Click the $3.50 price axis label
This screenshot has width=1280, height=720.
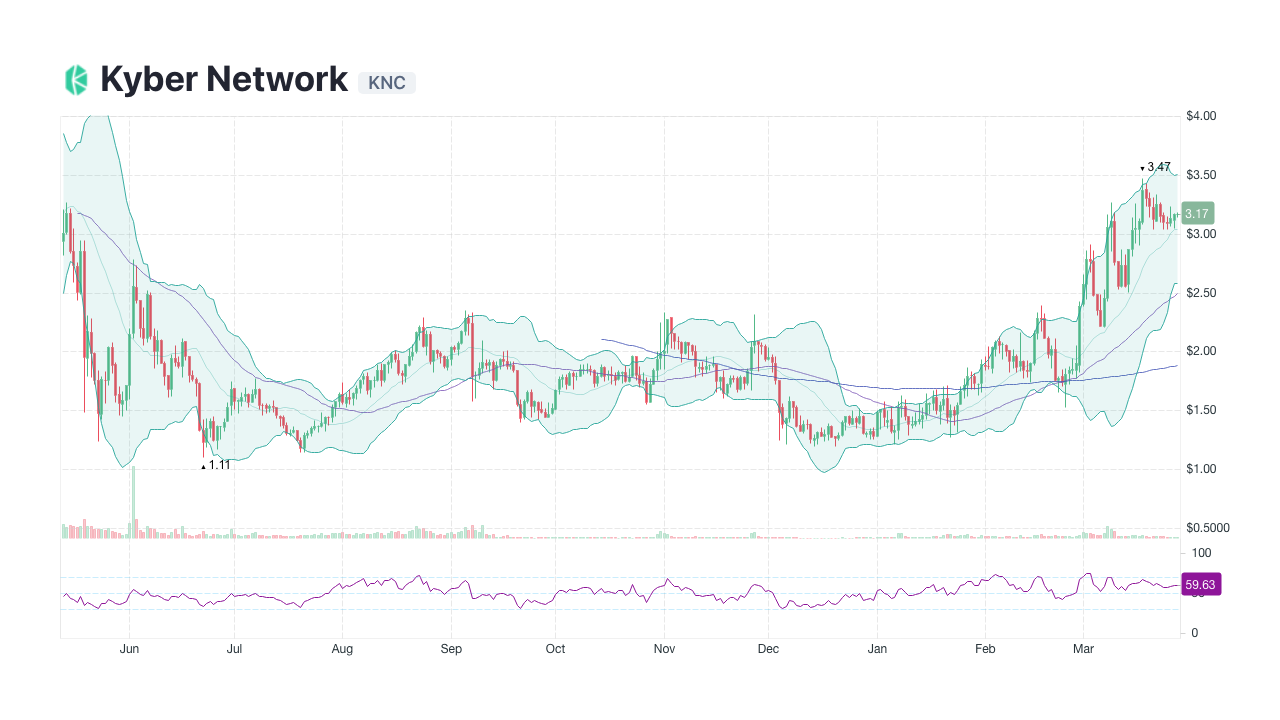pos(1201,175)
